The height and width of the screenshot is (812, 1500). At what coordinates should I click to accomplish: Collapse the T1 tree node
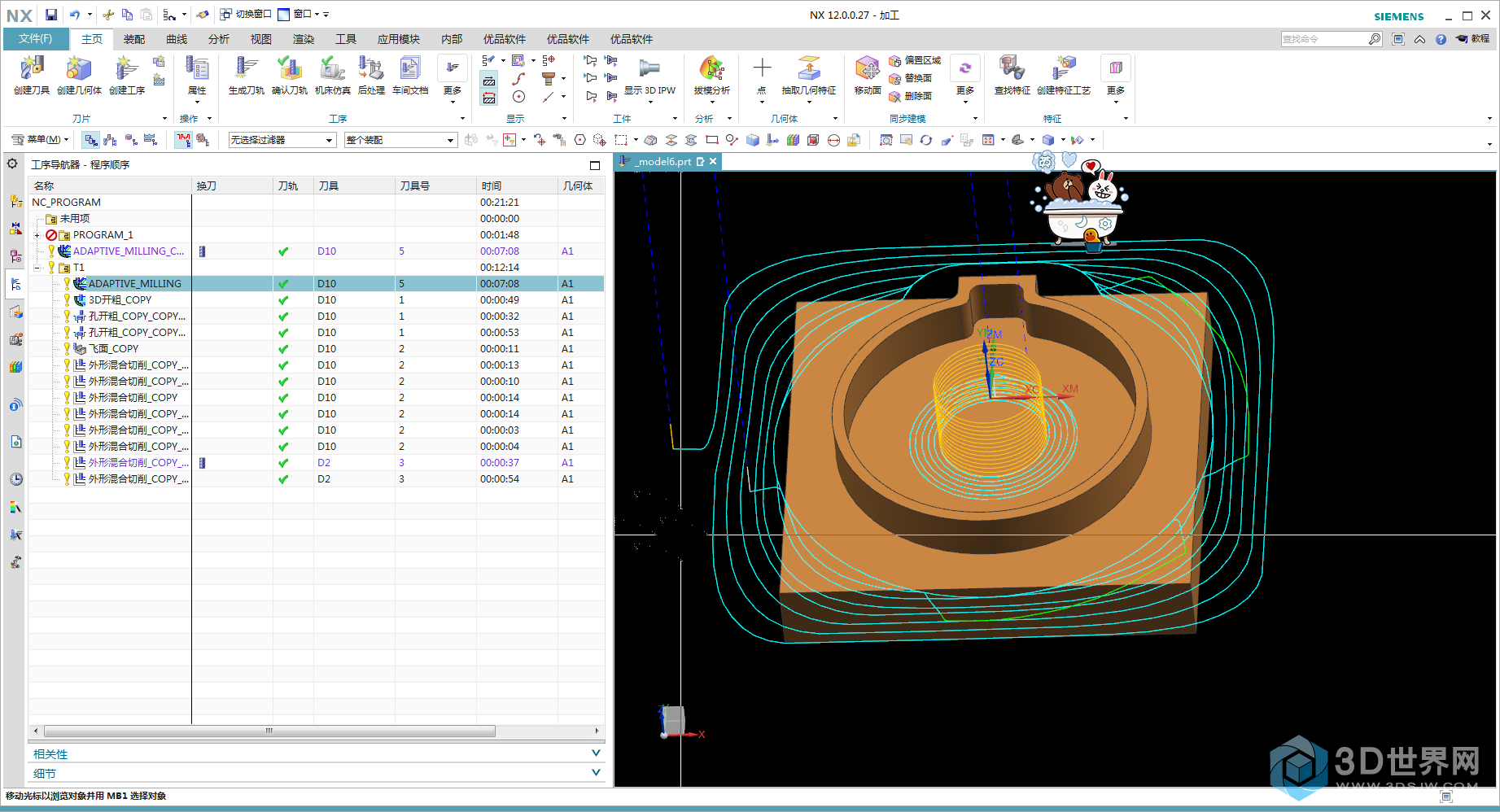[x=37, y=268]
